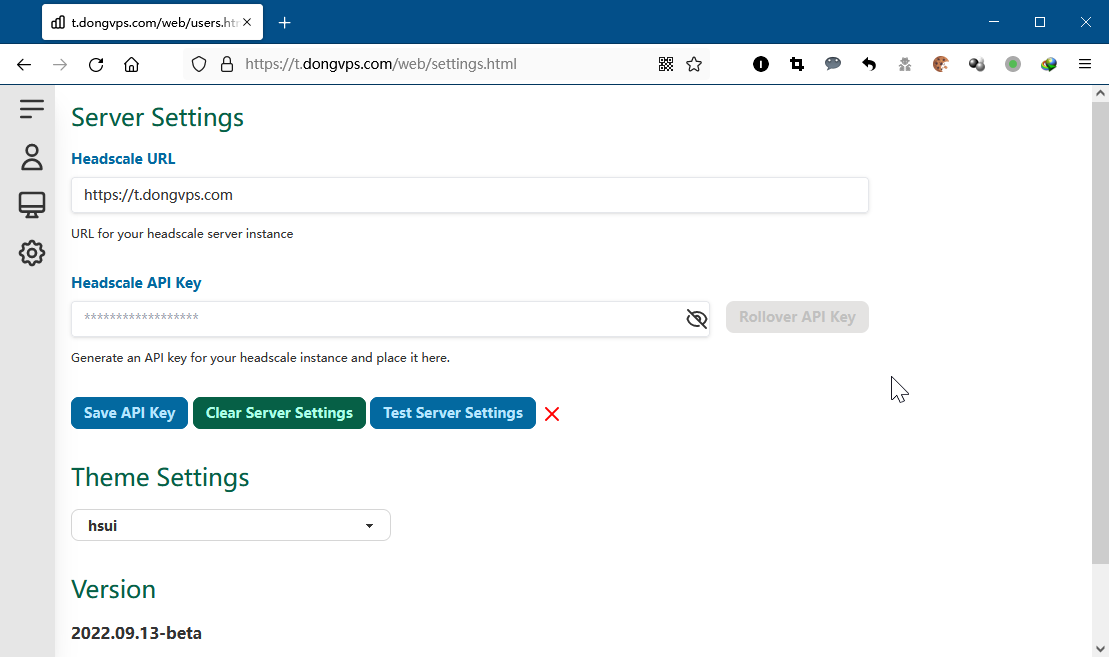Open the Users page from the sidebar

31,157
